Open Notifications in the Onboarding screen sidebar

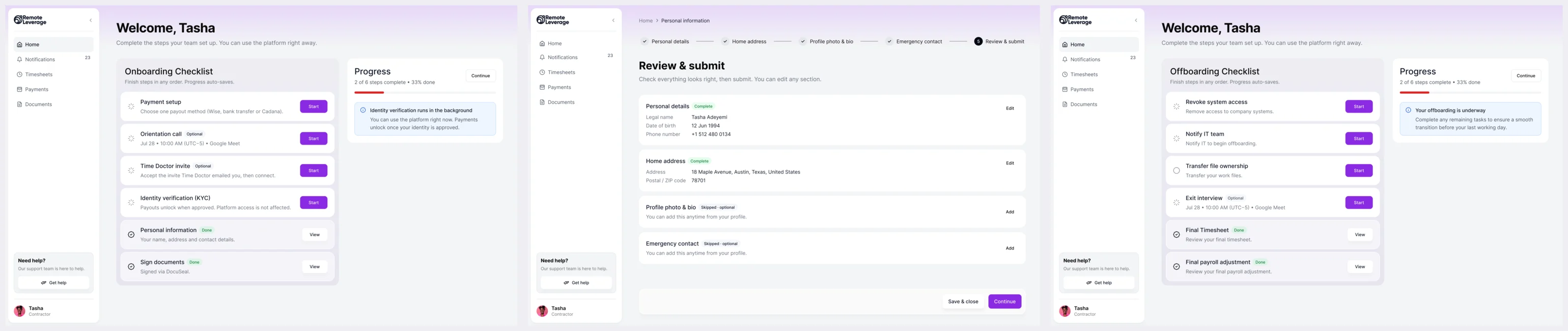point(53,59)
